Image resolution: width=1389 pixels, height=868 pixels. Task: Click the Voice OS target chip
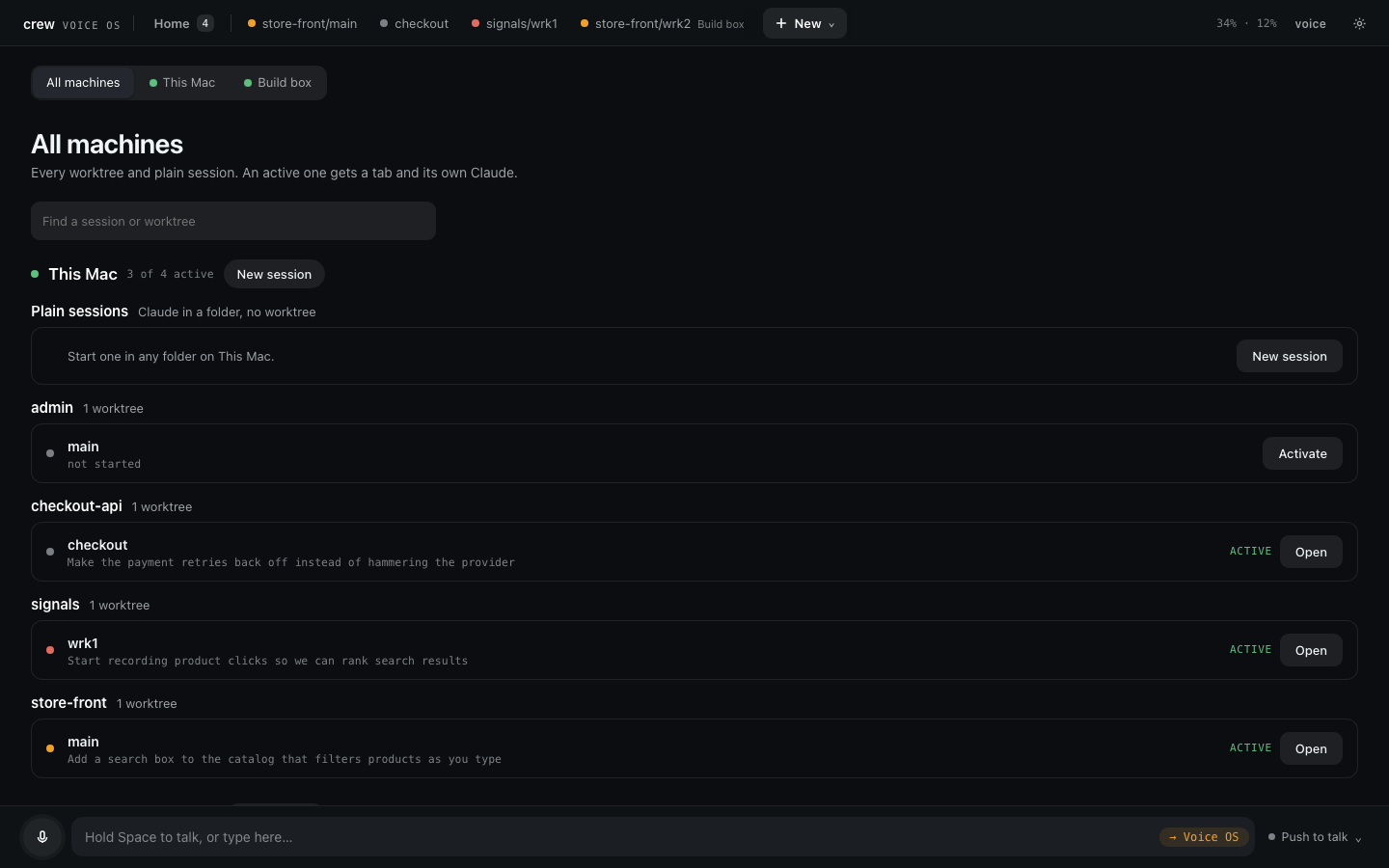click(x=1204, y=837)
